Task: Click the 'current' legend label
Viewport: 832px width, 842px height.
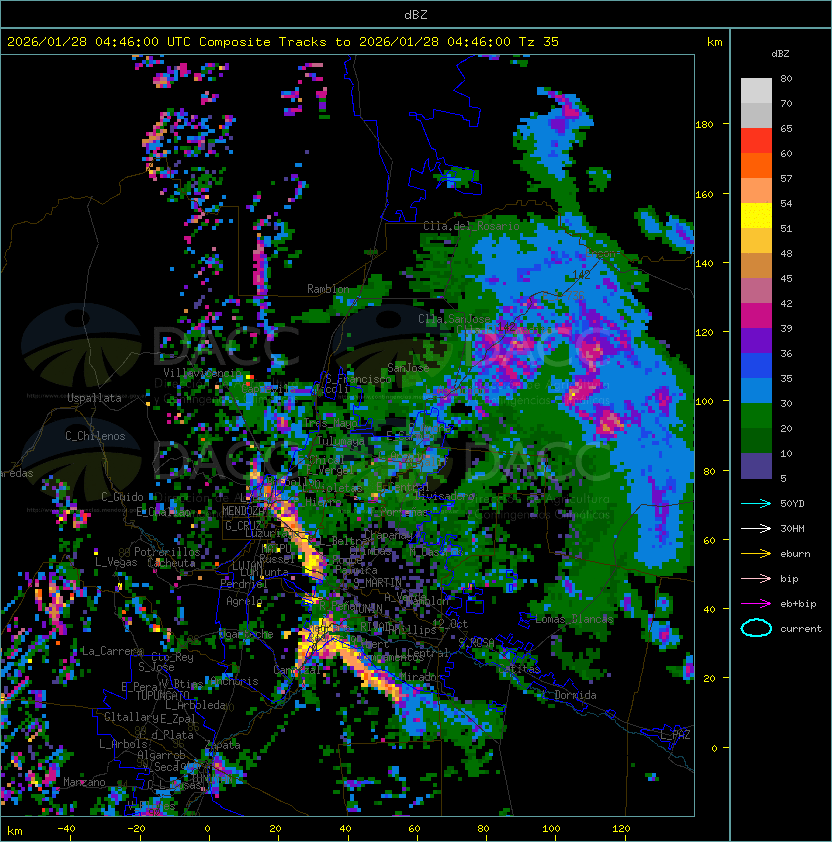Action: point(801,628)
